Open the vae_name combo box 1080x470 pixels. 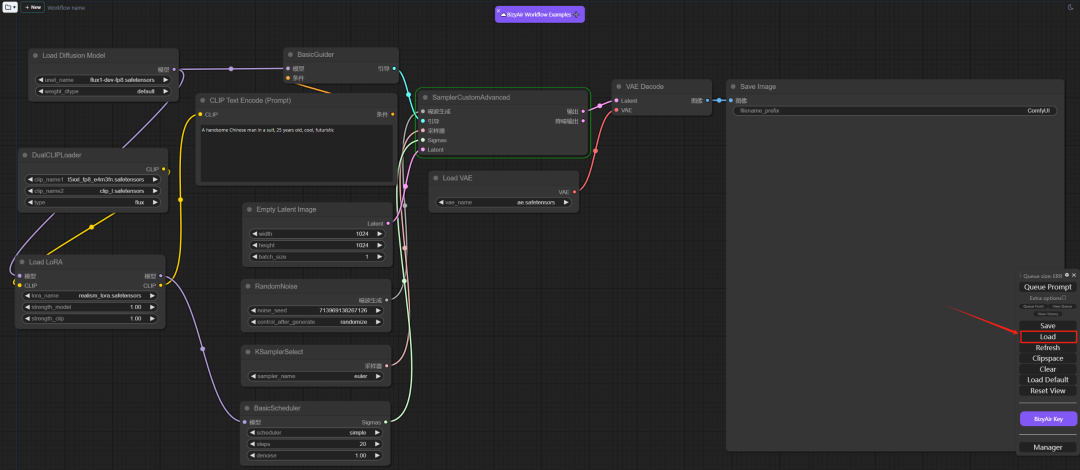(504, 202)
